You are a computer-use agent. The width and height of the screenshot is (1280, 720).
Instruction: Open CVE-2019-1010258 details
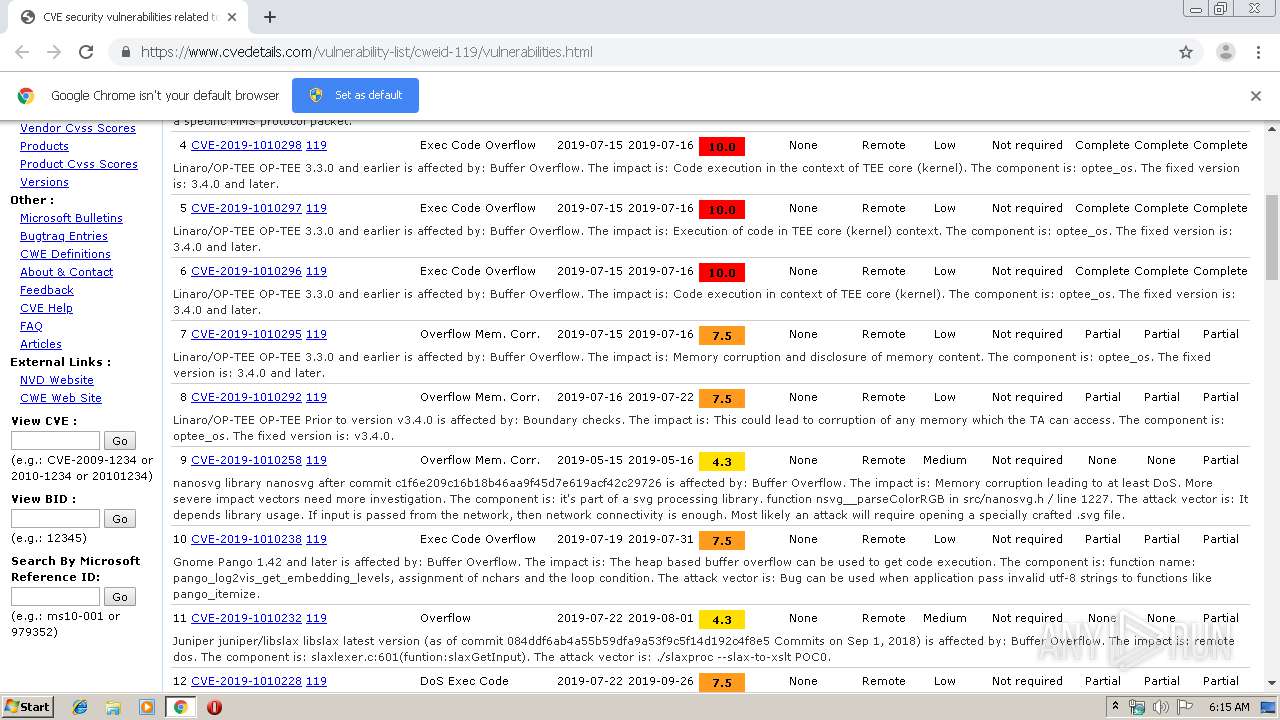[246, 460]
